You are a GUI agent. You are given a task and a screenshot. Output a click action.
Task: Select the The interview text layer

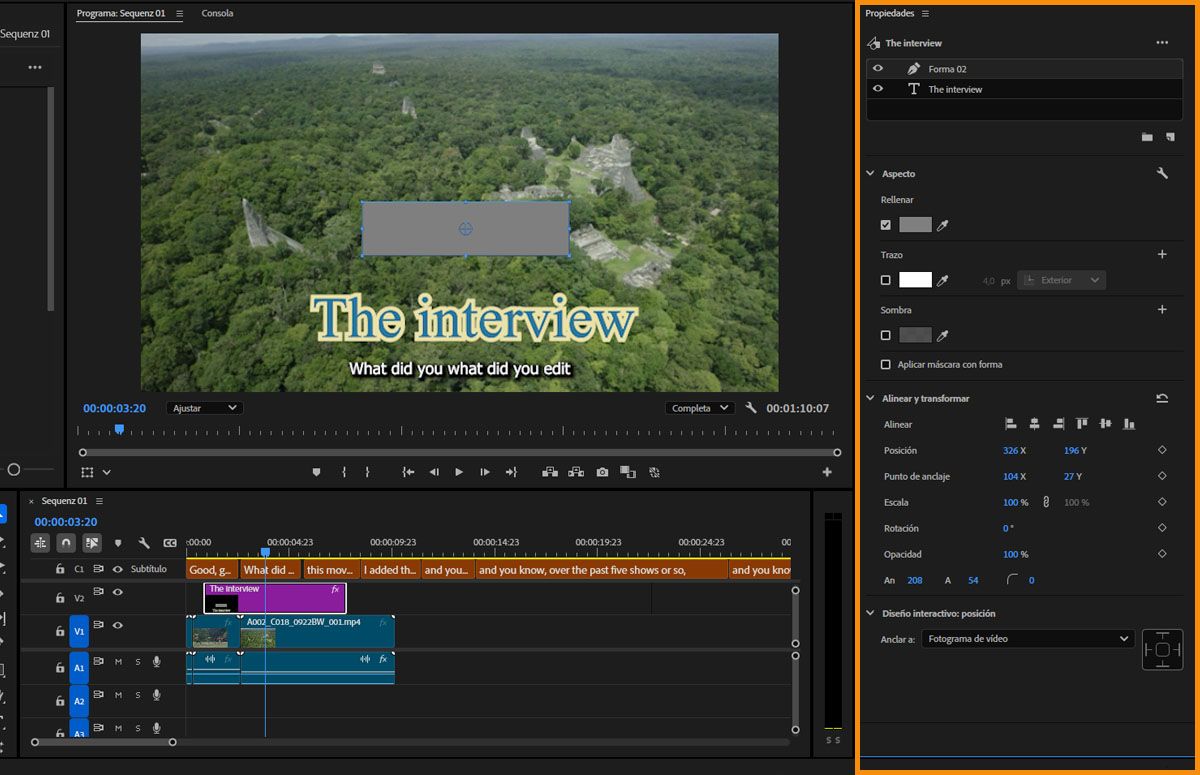(955, 89)
